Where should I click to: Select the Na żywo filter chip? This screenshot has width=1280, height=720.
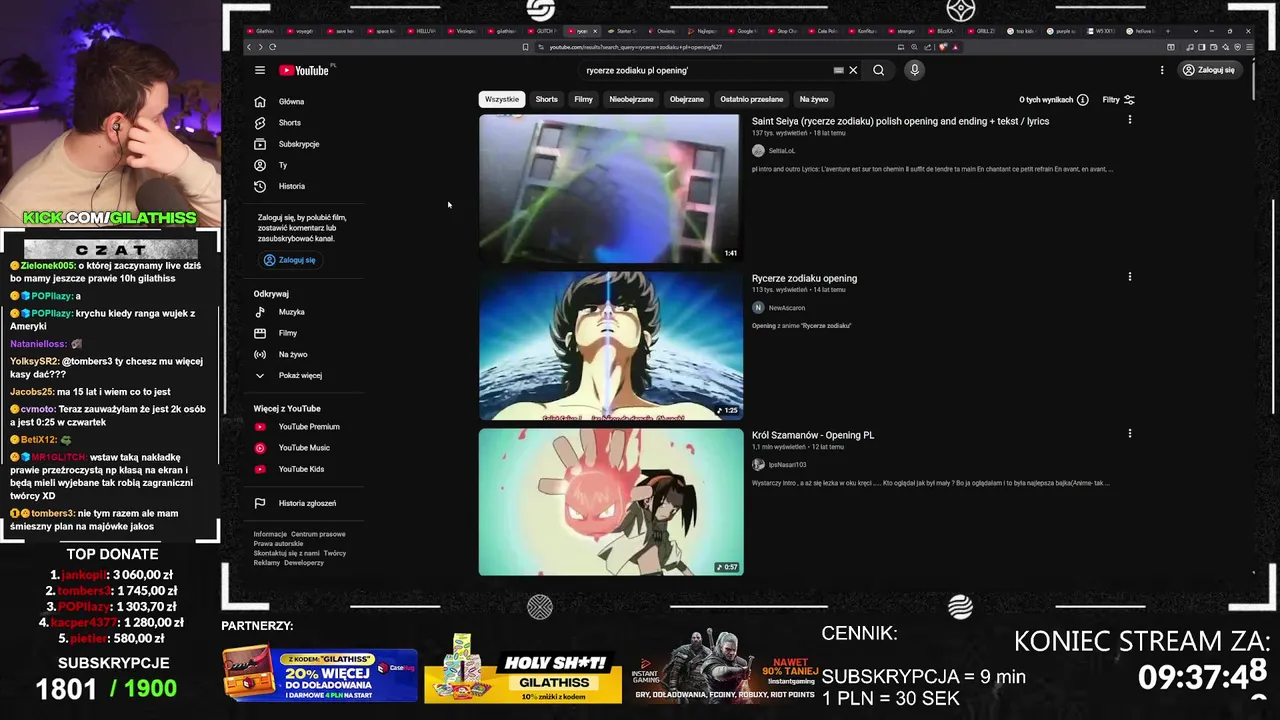[x=814, y=99]
